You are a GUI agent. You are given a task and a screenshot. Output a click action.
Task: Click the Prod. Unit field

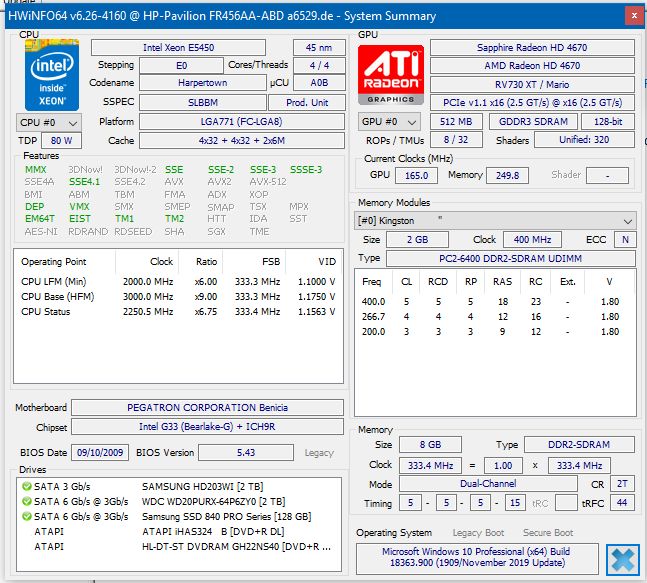pos(307,103)
